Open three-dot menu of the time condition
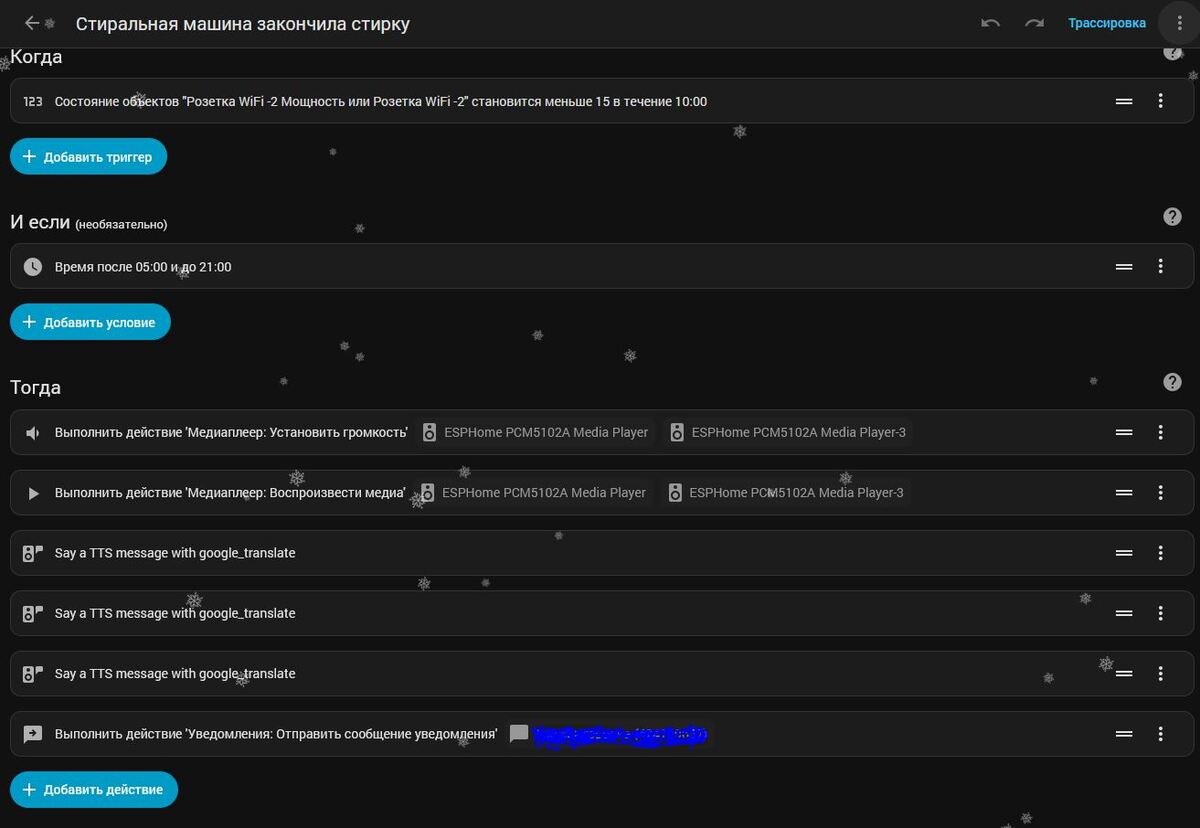 pyautogui.click(x=1160, y=267)
